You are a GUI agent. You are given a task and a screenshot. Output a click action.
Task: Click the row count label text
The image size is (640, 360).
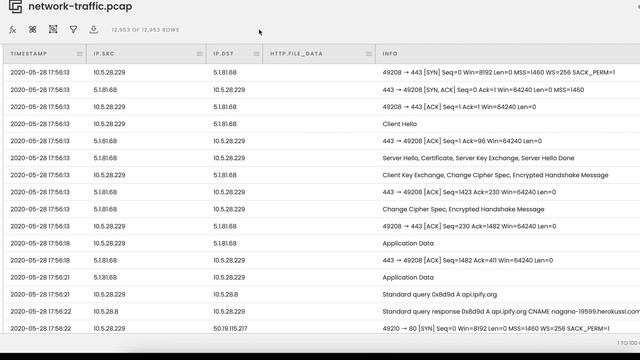pyautogui.click(x=145, y=30)
